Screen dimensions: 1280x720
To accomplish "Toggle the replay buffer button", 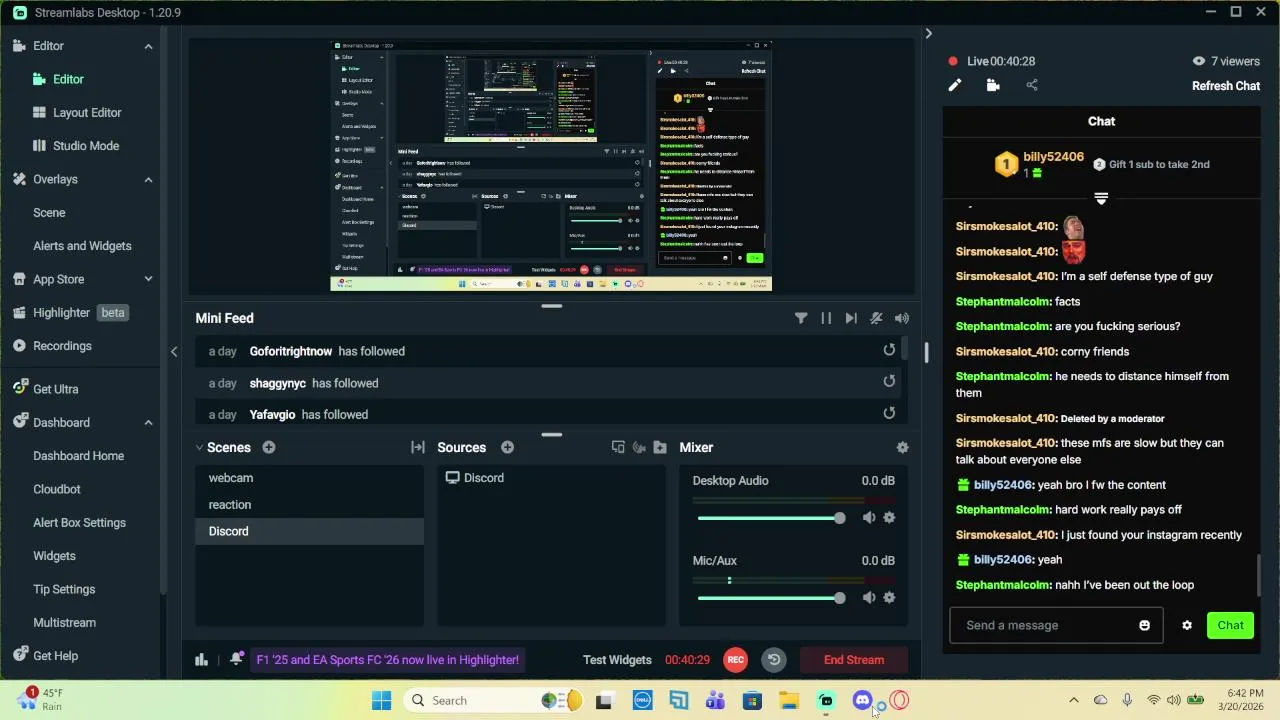I will point(774,660).
